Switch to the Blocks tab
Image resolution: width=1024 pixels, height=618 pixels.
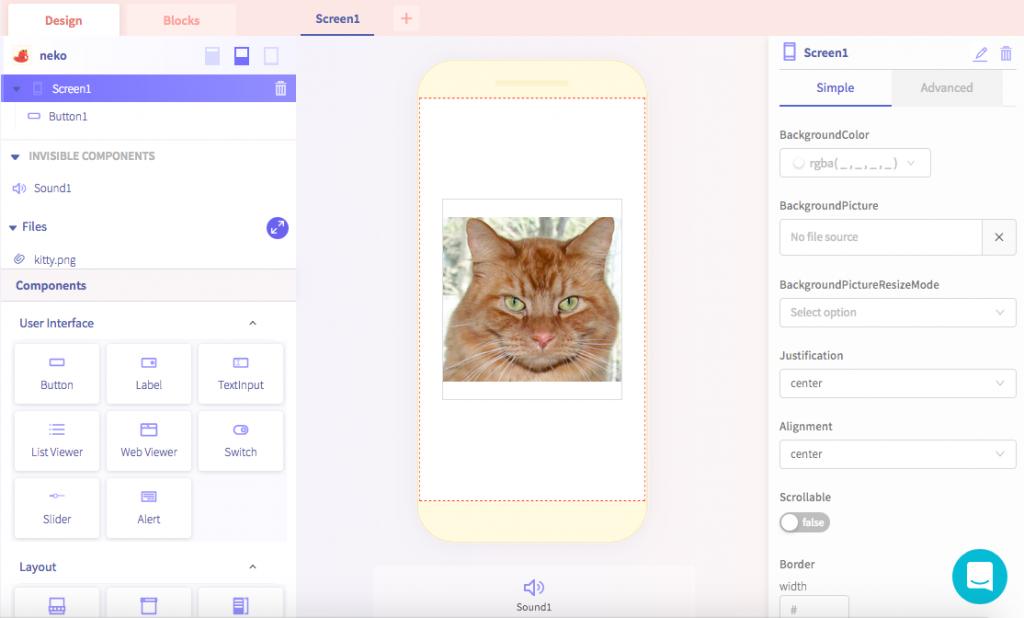pos(181,20)
